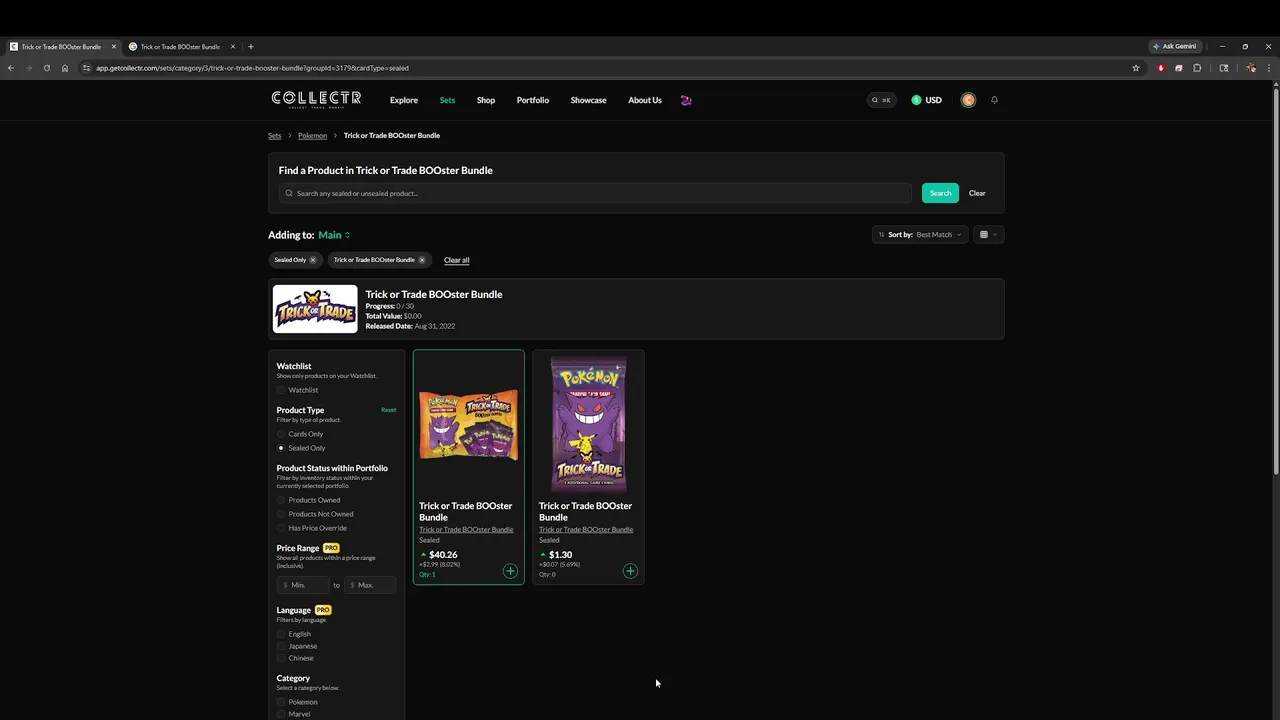The image size is (1280, 720).
Task: Go to the Sets section
Action: point(447,100)
